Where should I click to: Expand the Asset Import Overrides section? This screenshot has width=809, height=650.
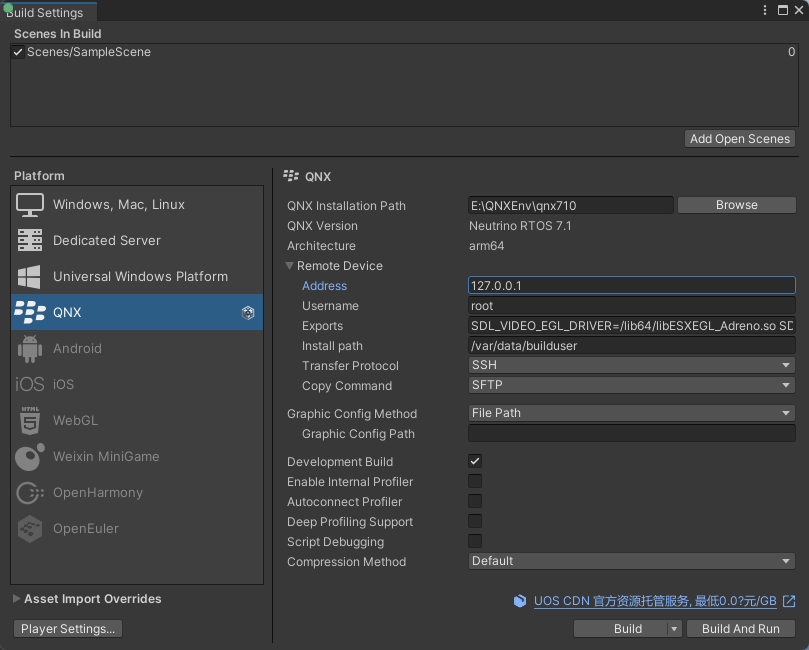pyautogui.click(x=15, y=599)
